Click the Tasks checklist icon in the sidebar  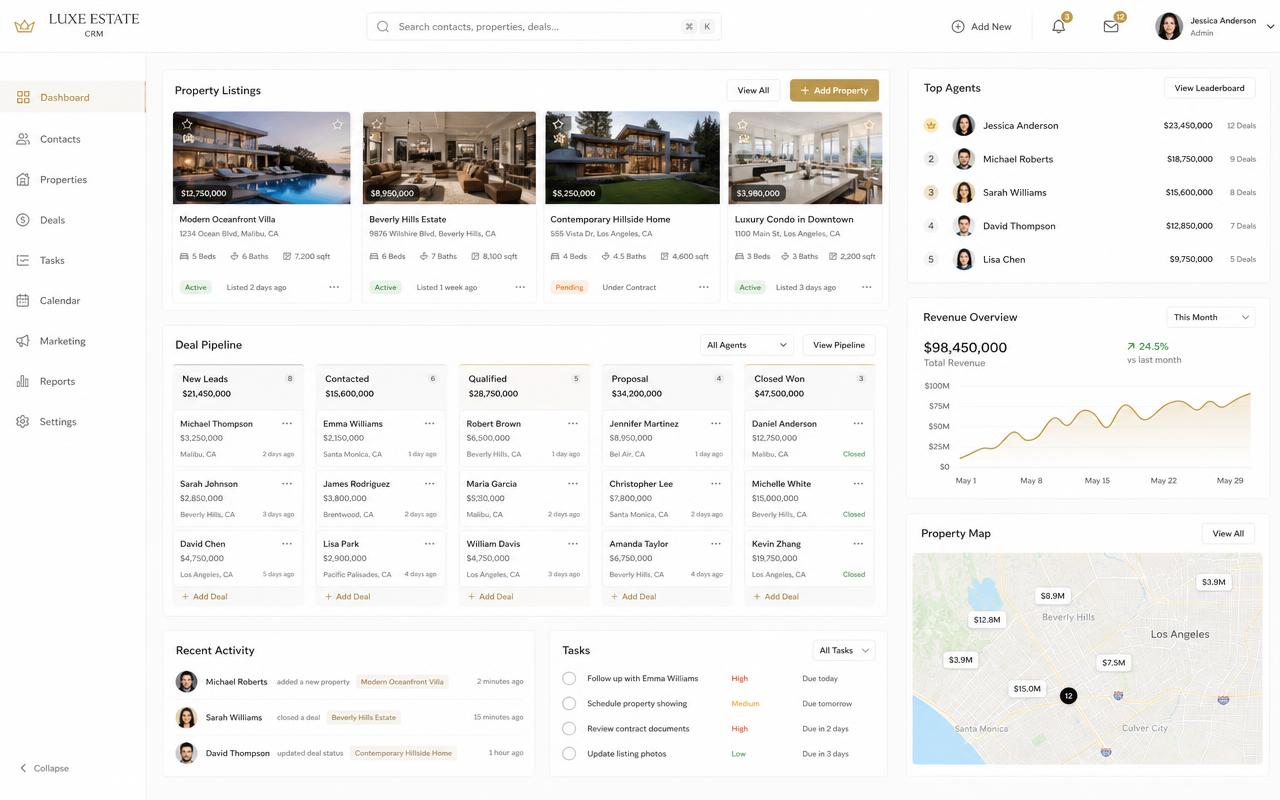coord(23,260)
